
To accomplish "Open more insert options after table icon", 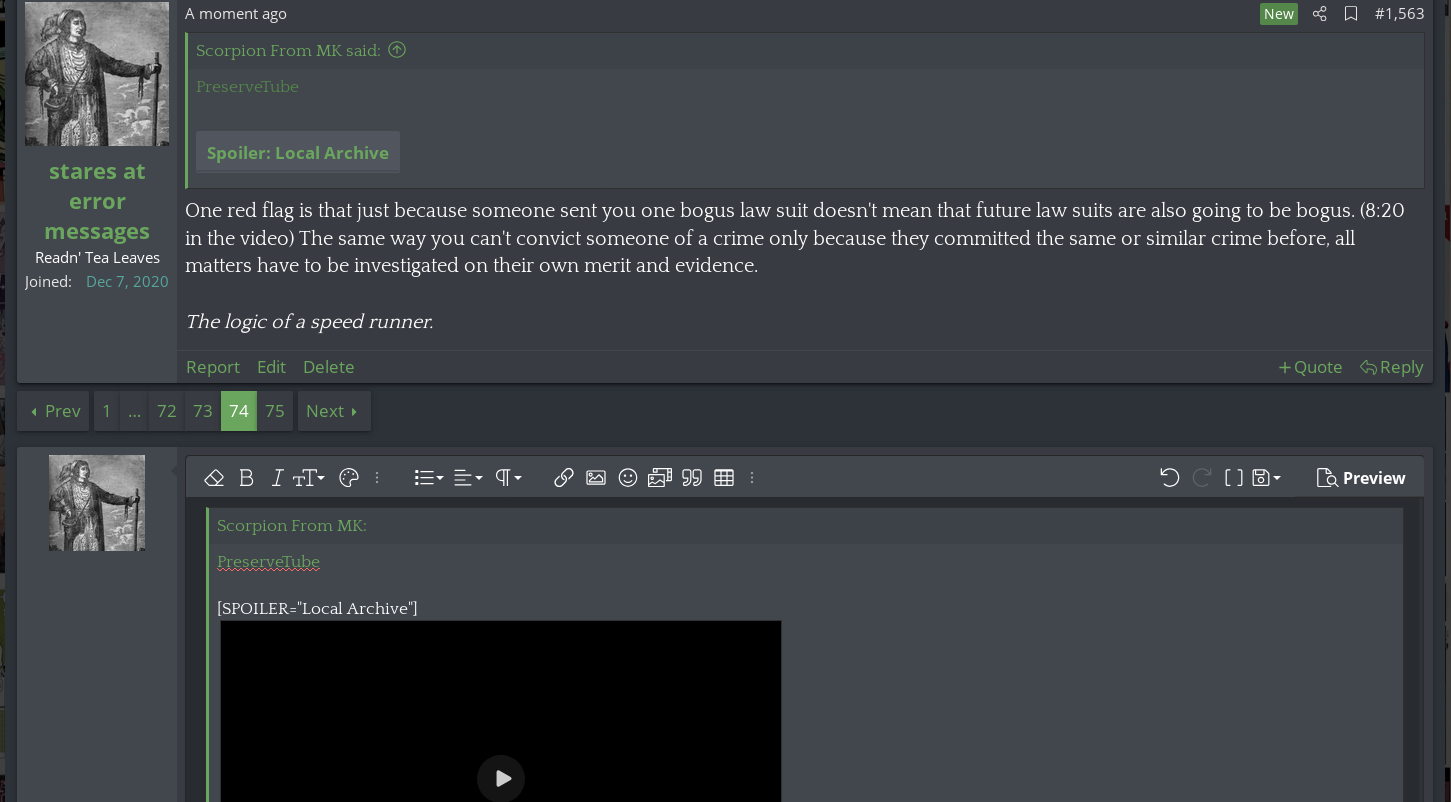I will coord(752,478).
